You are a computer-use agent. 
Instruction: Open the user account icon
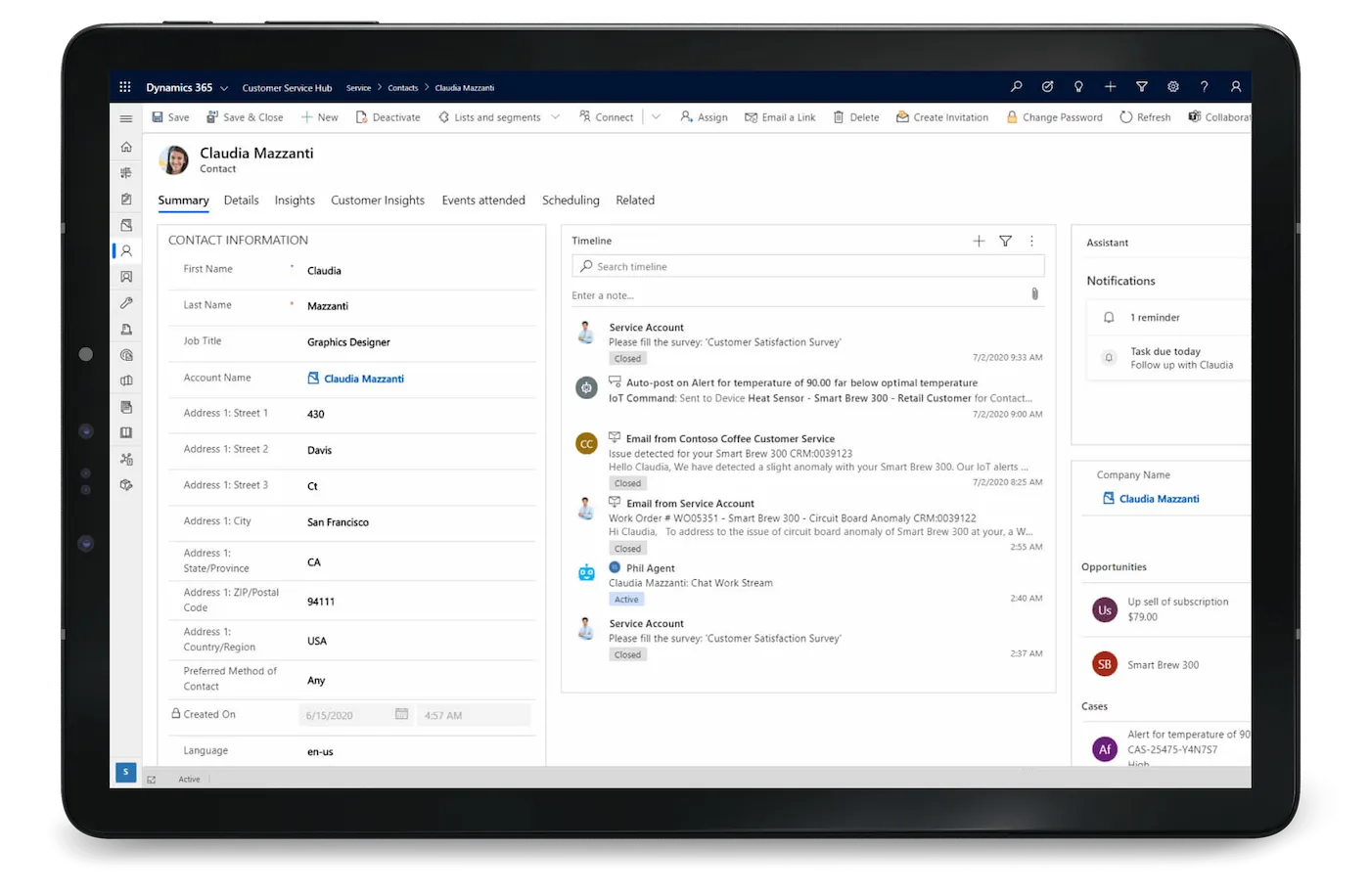tap(1236, 87)
